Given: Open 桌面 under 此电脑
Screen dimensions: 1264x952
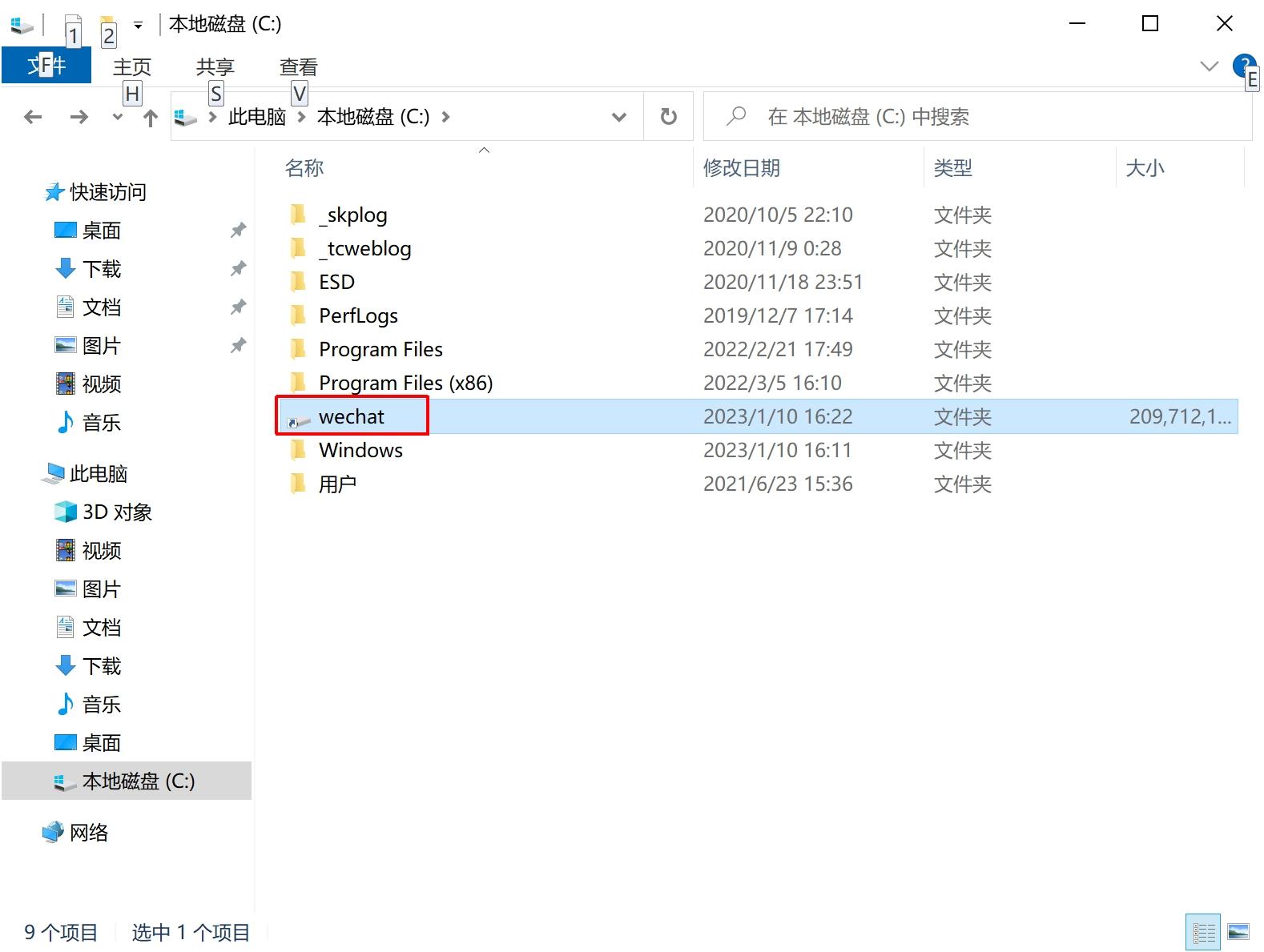Looking at the screenshot, I should click(101, 743).
